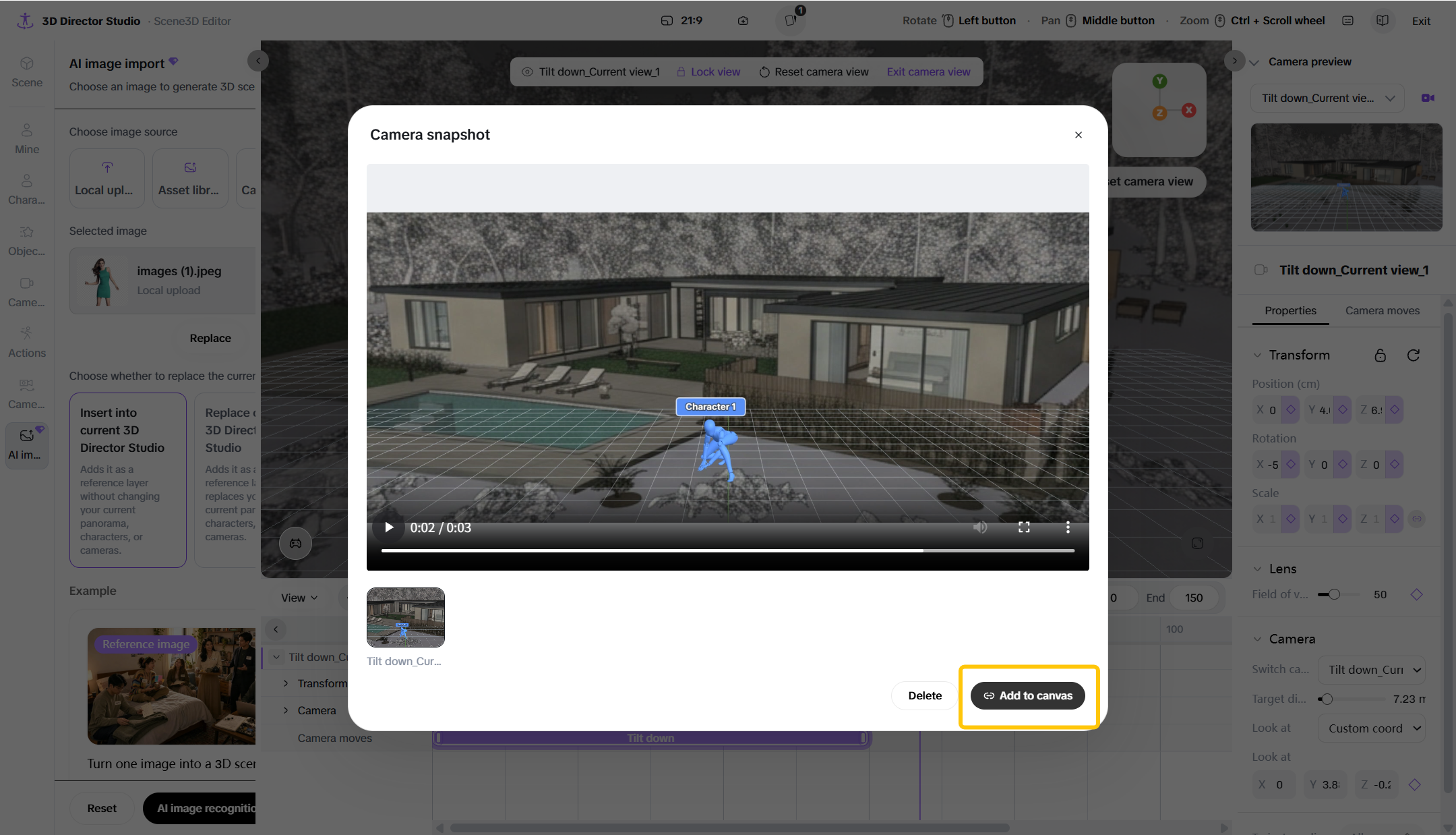Expand the Transform timeline row

286,683
